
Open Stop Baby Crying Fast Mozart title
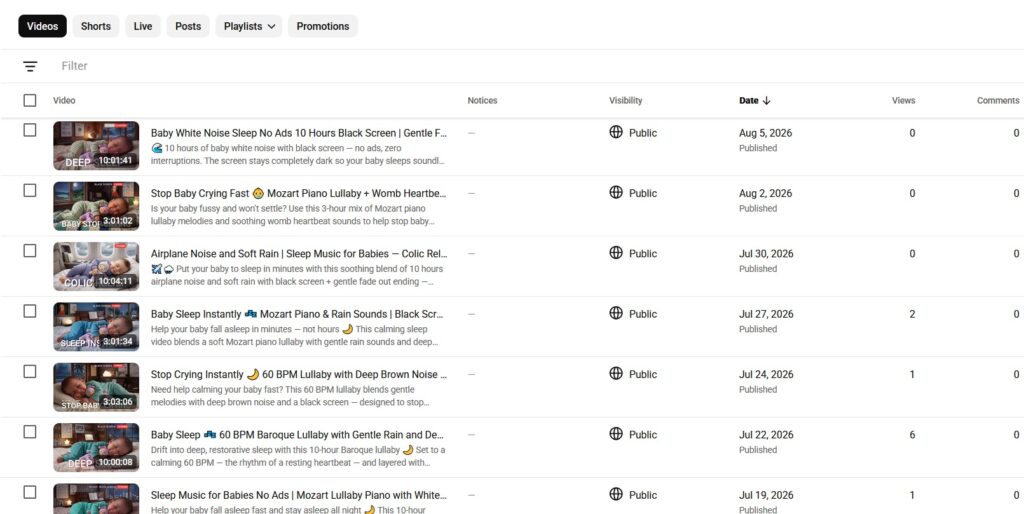pos(299,193)
